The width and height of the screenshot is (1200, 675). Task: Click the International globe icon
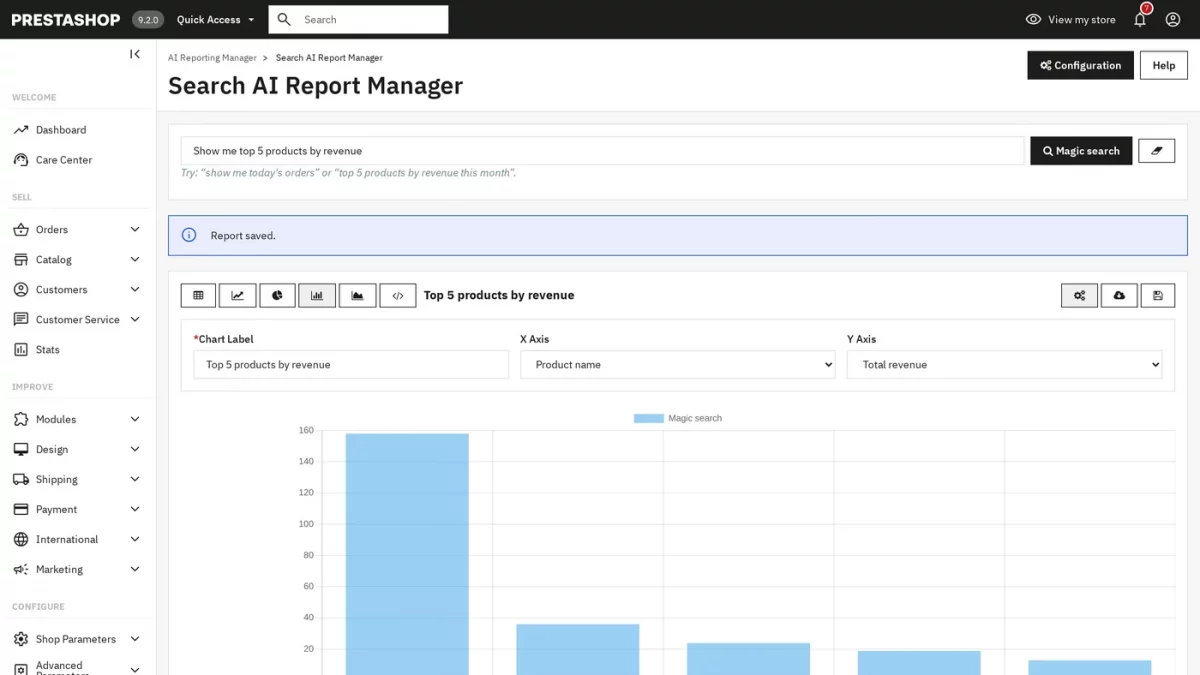pyautogui.click(x=20, y=540)
